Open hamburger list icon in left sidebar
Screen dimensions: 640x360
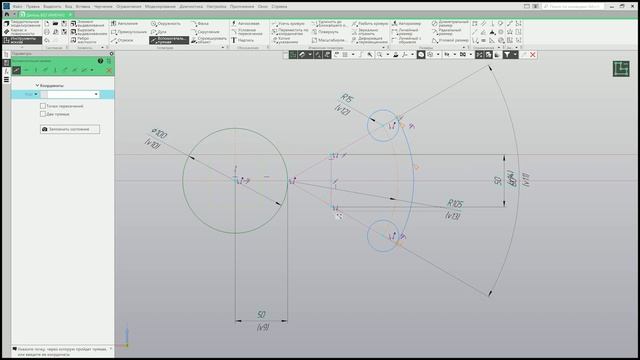[6, 80]
